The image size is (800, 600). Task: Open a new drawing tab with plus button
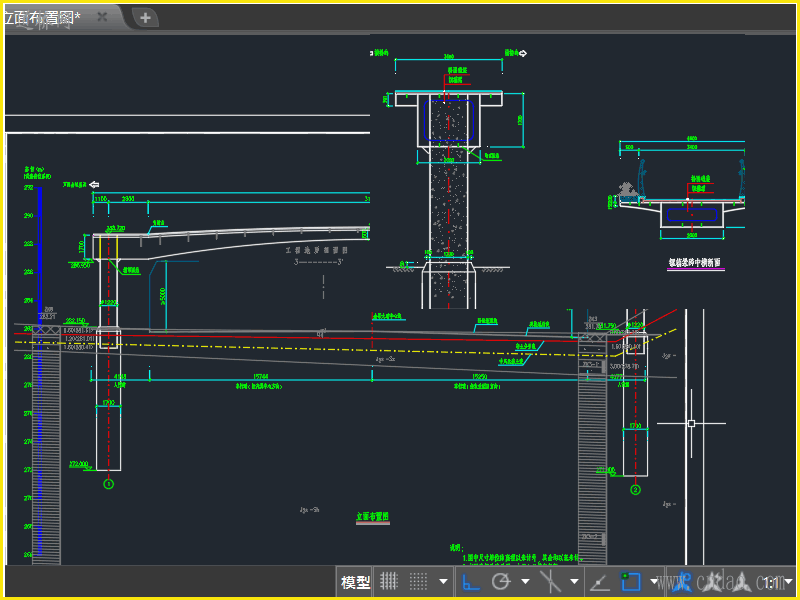pos(144,17)
